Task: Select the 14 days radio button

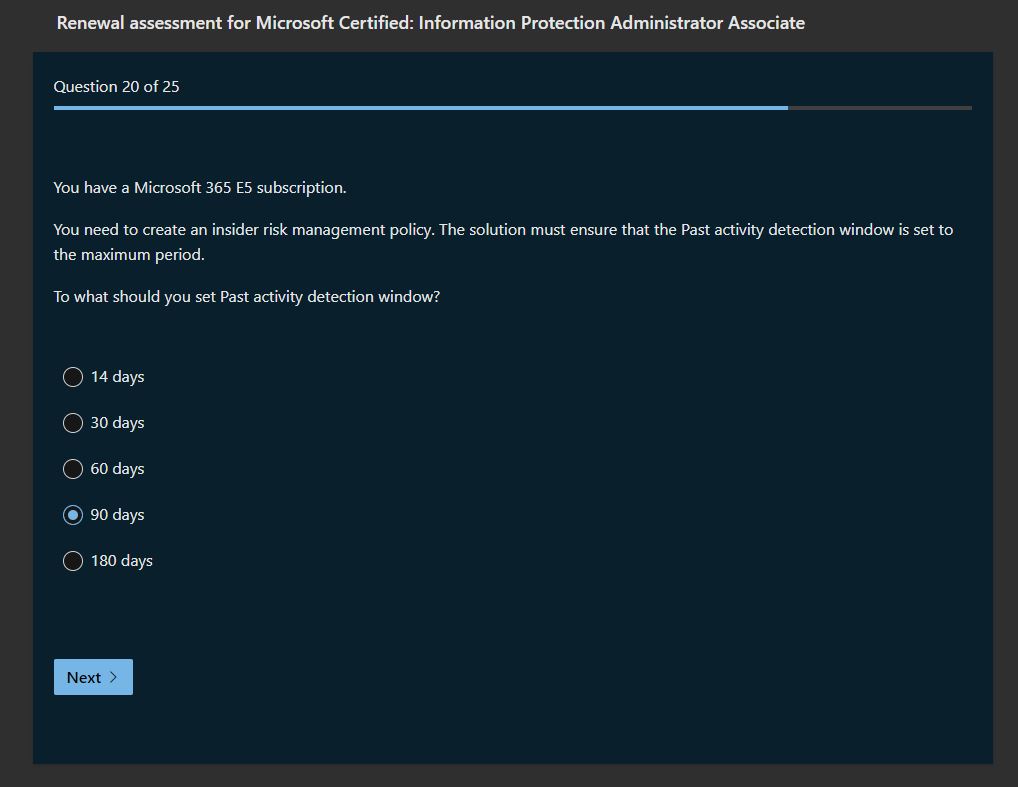Action: 73,377
